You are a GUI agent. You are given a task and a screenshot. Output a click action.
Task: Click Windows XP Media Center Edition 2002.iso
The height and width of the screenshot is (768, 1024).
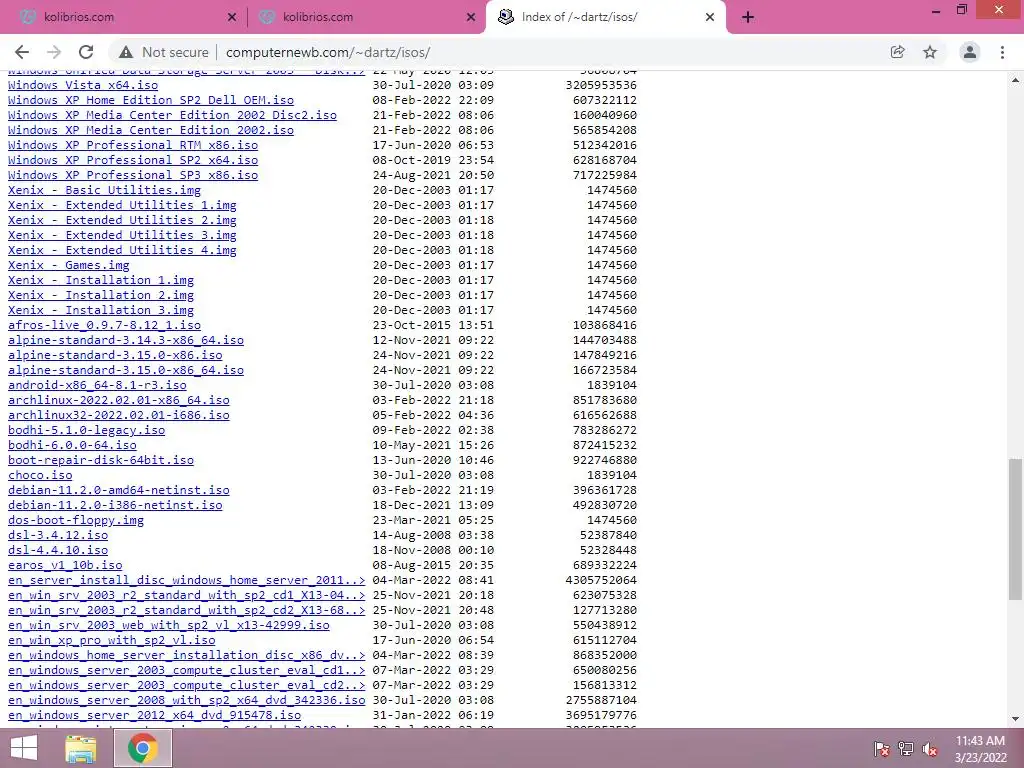tap(151, 130)
